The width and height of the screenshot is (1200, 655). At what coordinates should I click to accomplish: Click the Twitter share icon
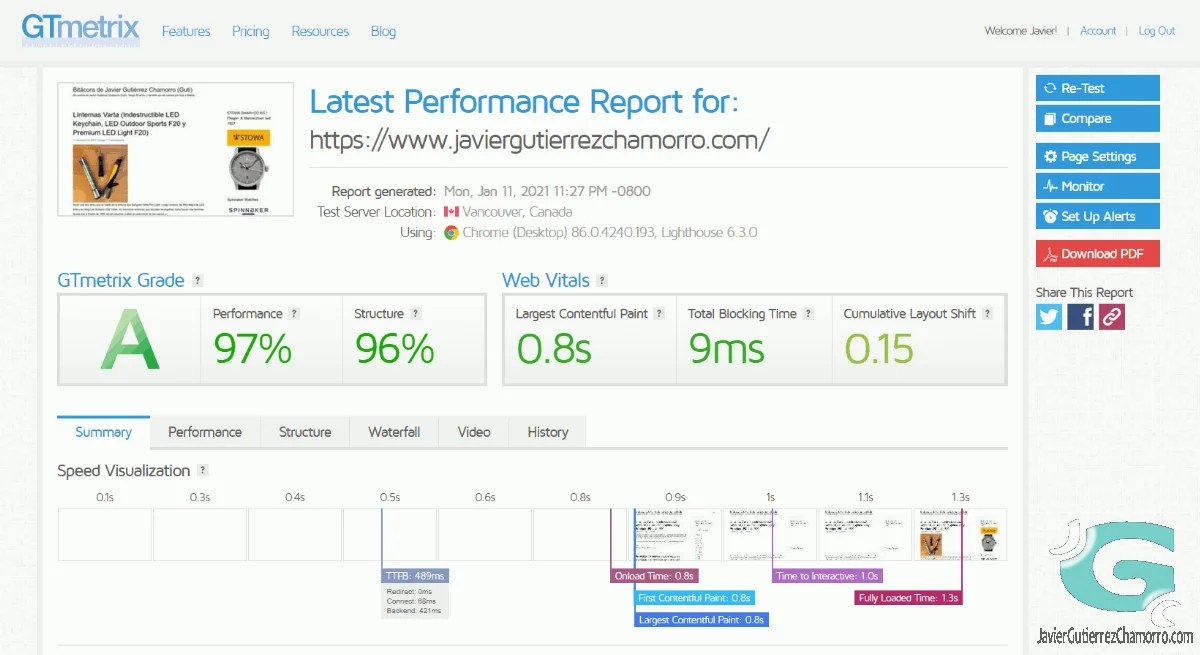1048,317
